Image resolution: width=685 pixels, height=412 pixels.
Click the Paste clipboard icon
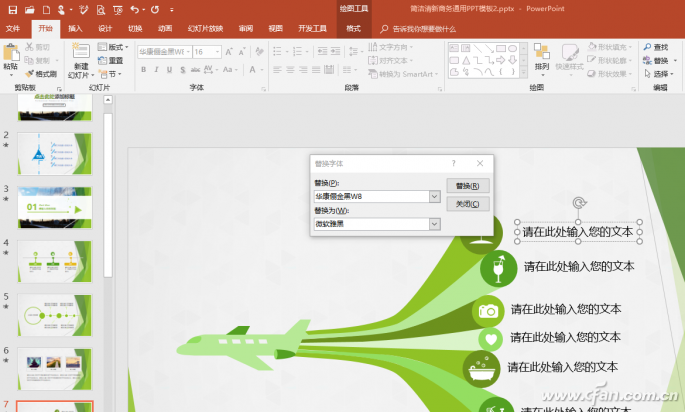click(10, 53)
